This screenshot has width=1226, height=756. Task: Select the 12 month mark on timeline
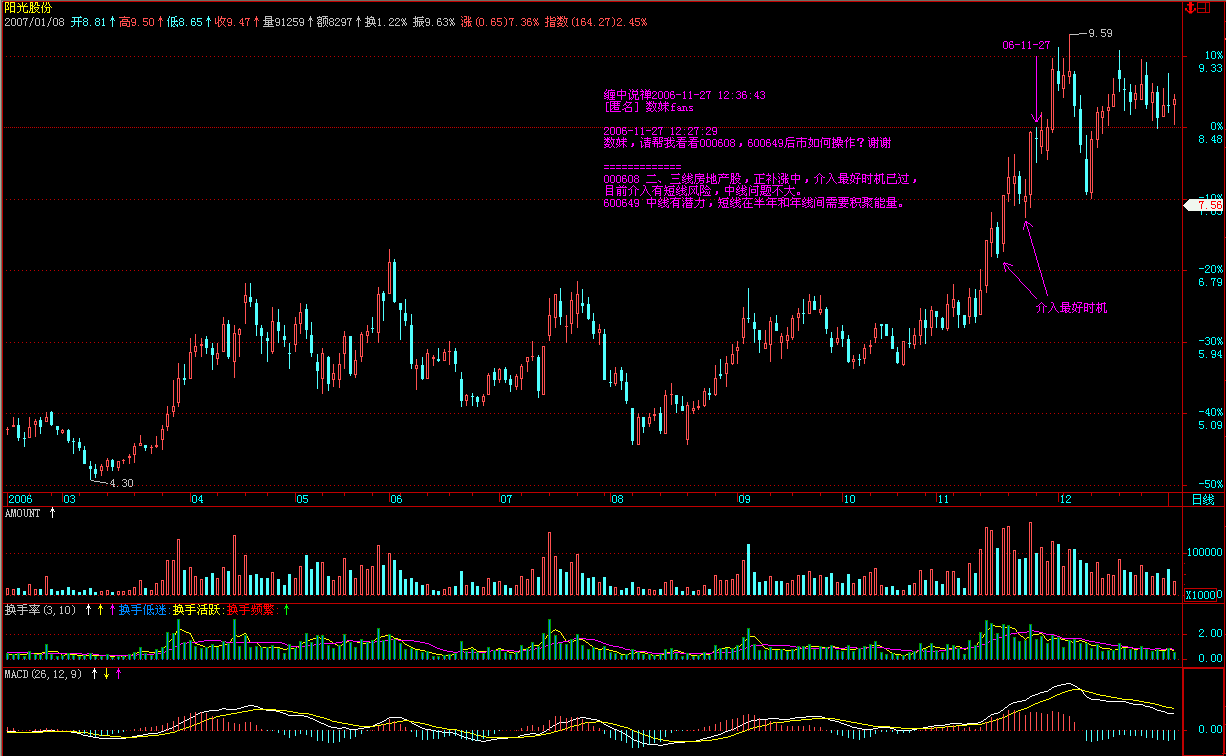[x=1066, y=498]
